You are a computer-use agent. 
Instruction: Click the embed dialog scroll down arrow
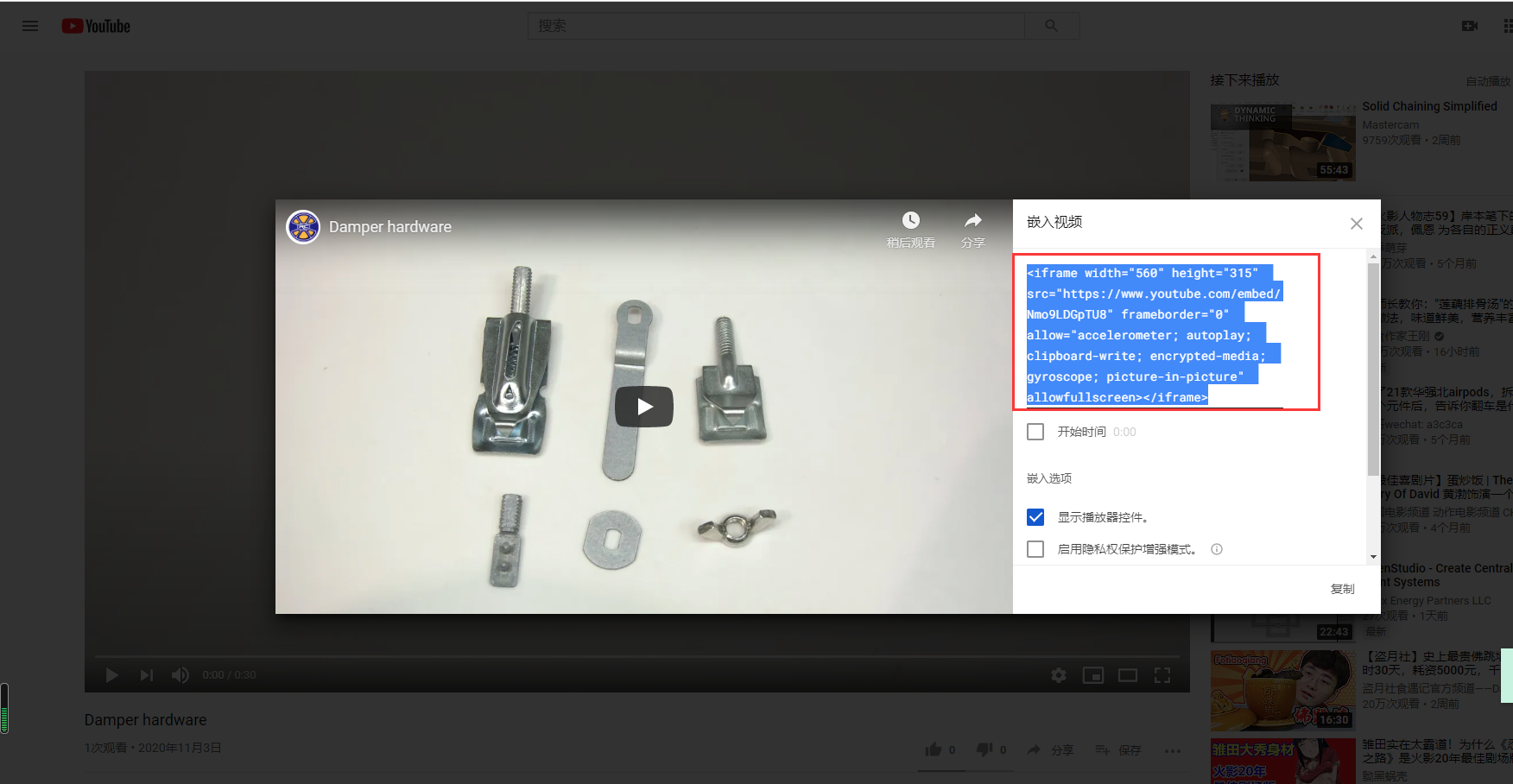tap(1373, 557)
